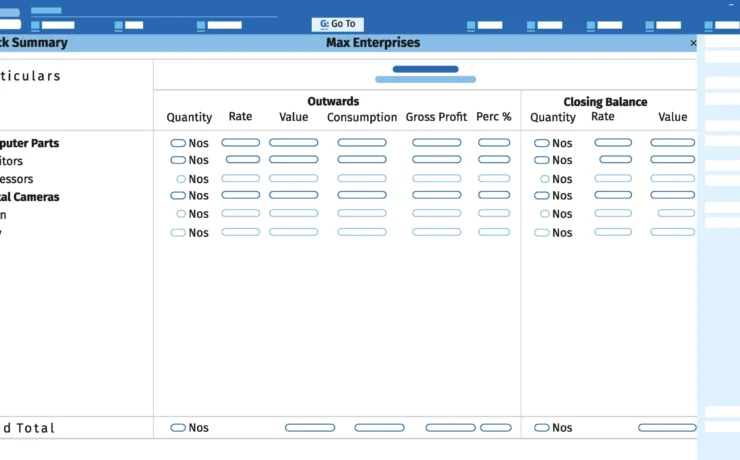Click Gross Profit value cell in Digital Cameras row
Viewport: 740px width, 460px height.
[437, 195]
